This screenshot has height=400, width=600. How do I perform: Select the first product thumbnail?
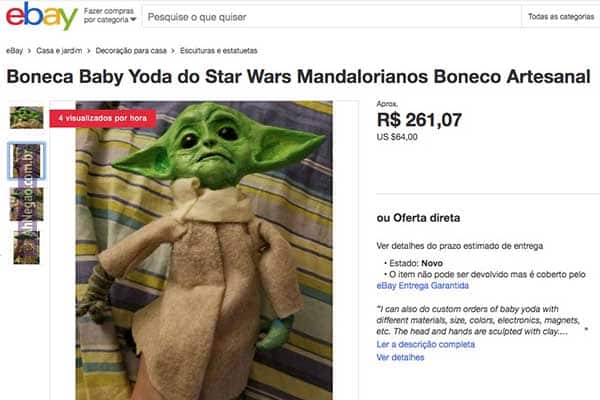click(26, 118)
